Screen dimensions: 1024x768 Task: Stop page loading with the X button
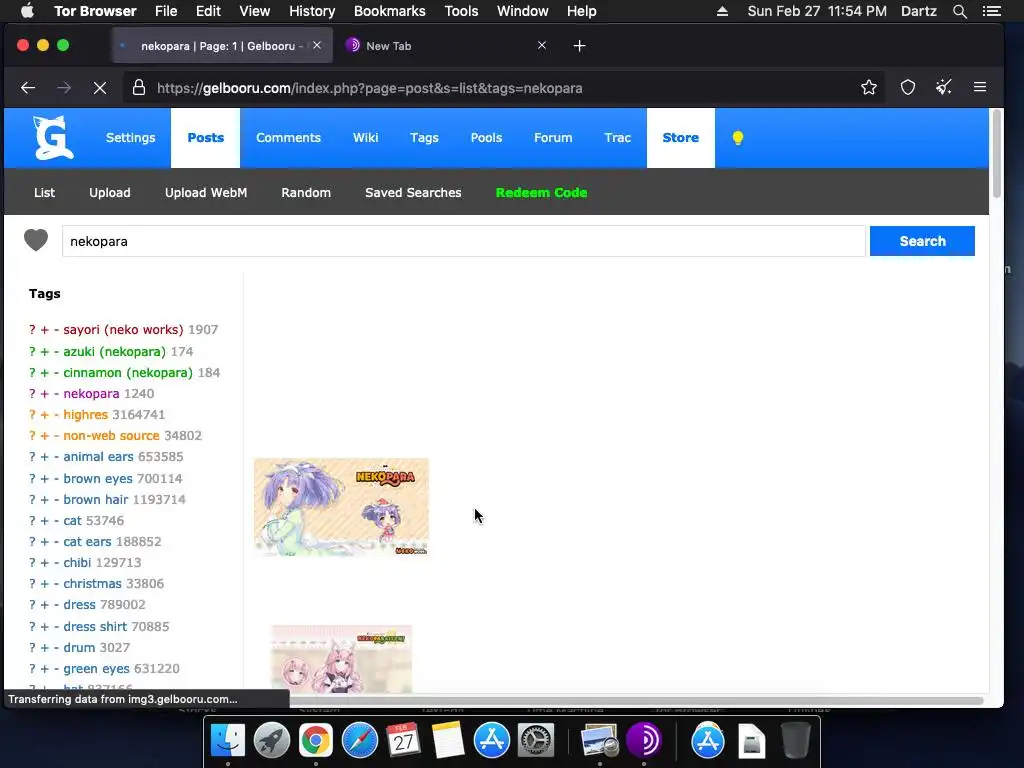coord(99,88)
